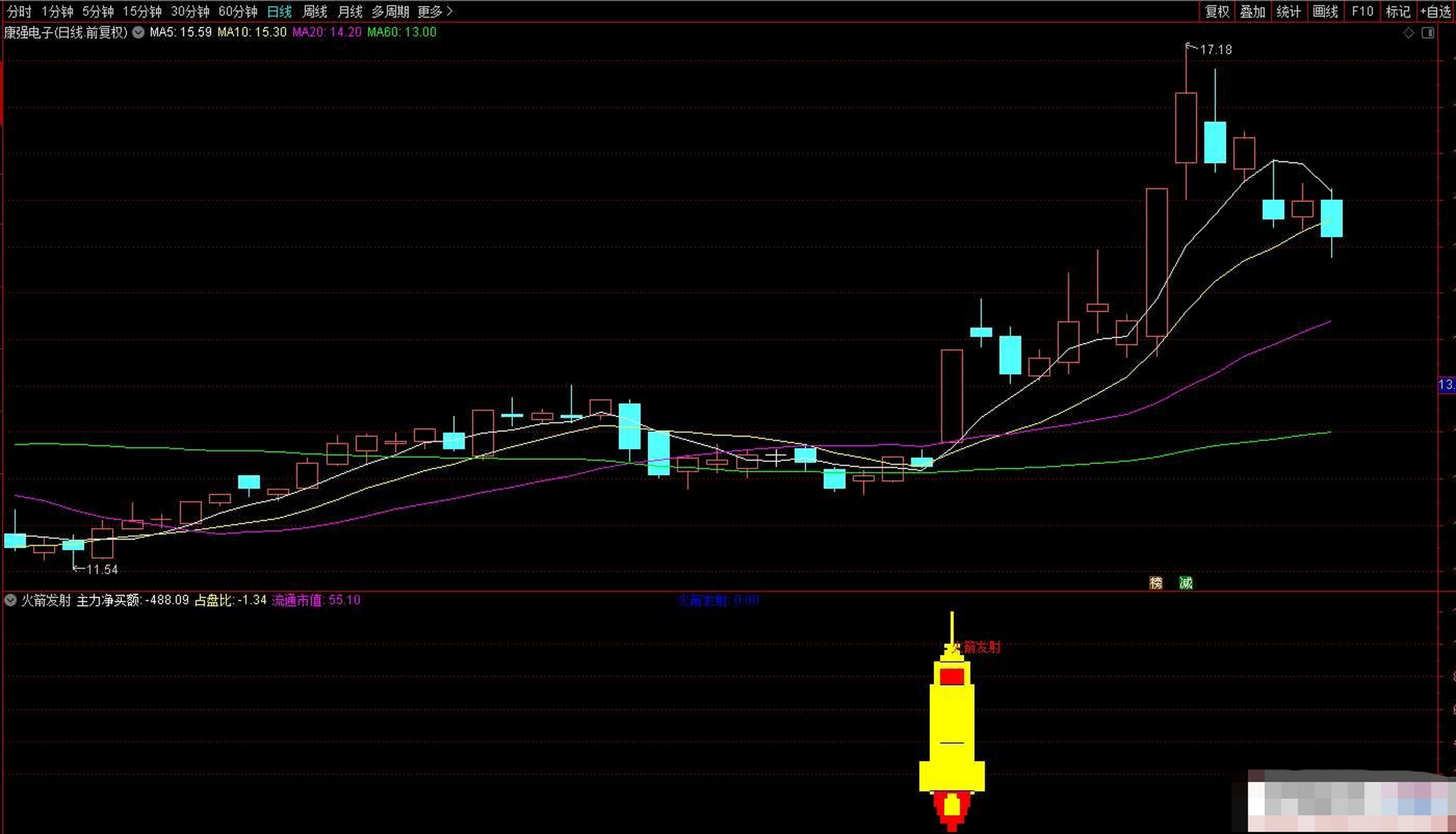Click the MA20: 14.20 label

(327, 32)
